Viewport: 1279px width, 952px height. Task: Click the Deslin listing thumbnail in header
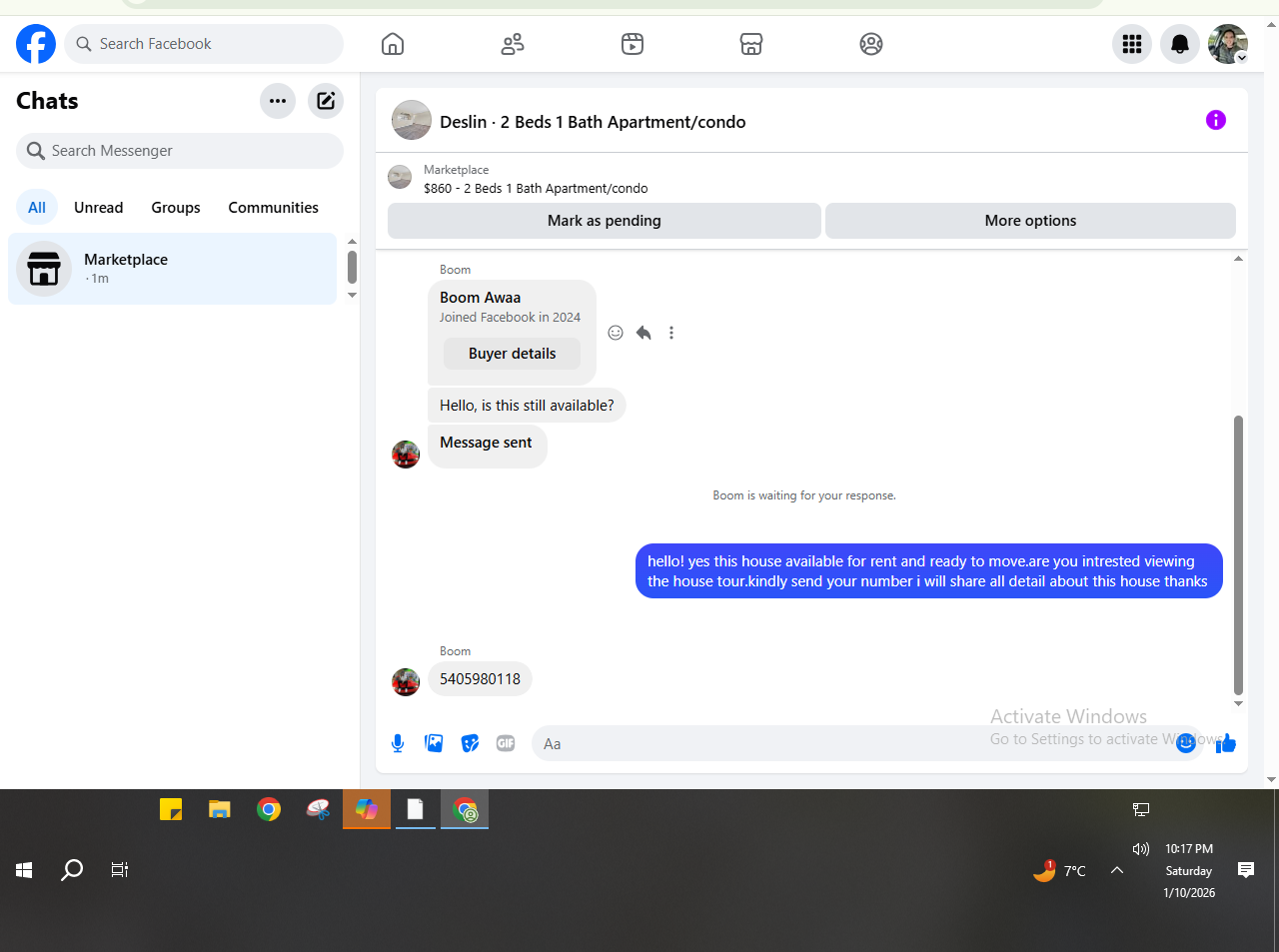click(x=412, y=120)
